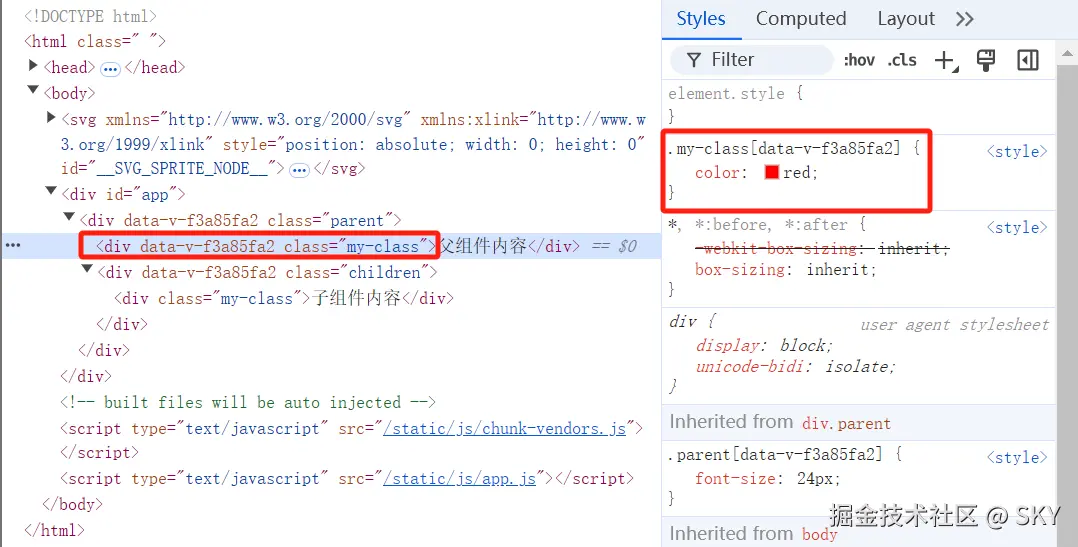Switch to the Styles tab
This screenshot has height=547, width=1078.
[x=701, y=19]
